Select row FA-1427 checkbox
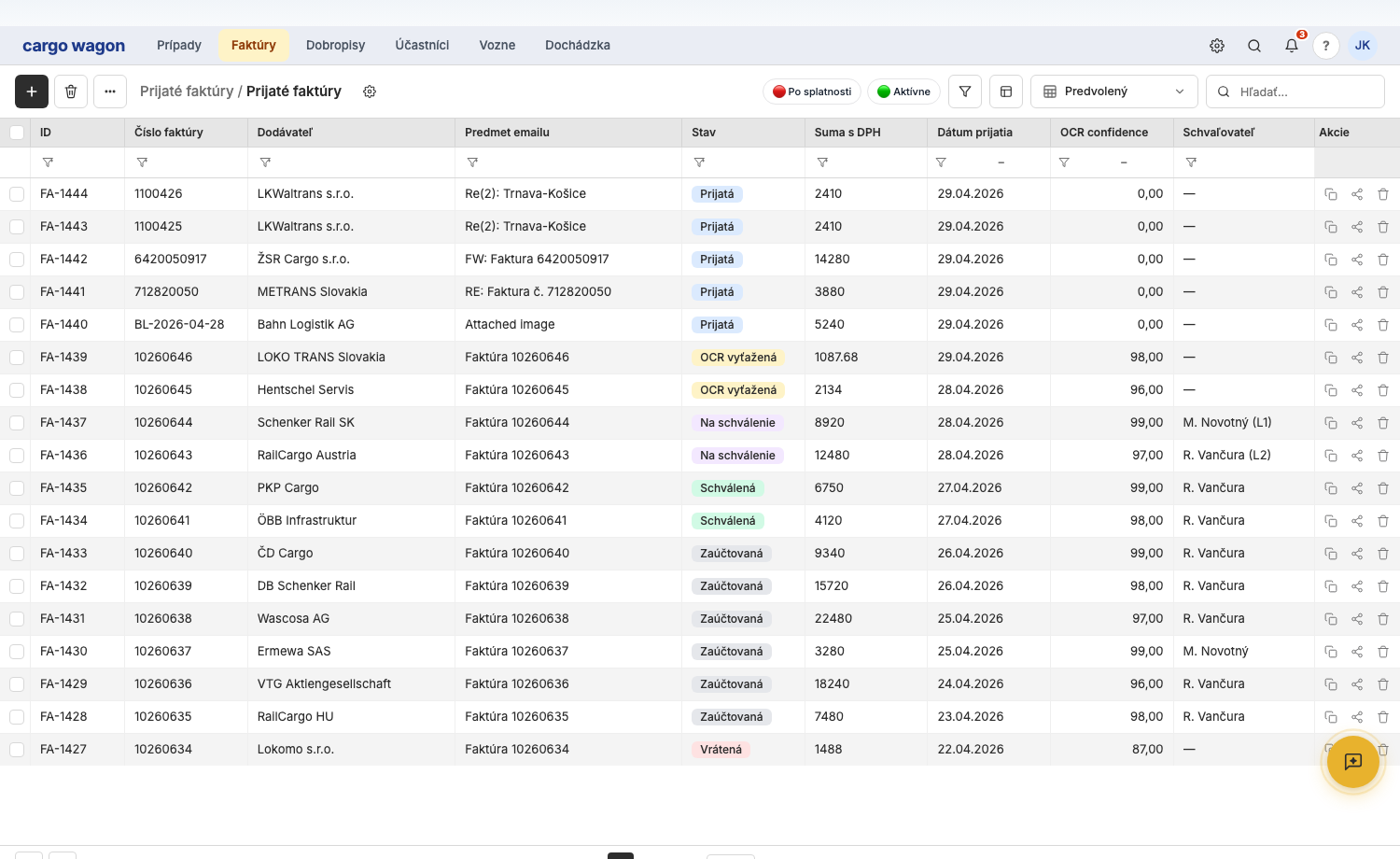This screenshot has width=1400, height=859. tap(17, 750)
